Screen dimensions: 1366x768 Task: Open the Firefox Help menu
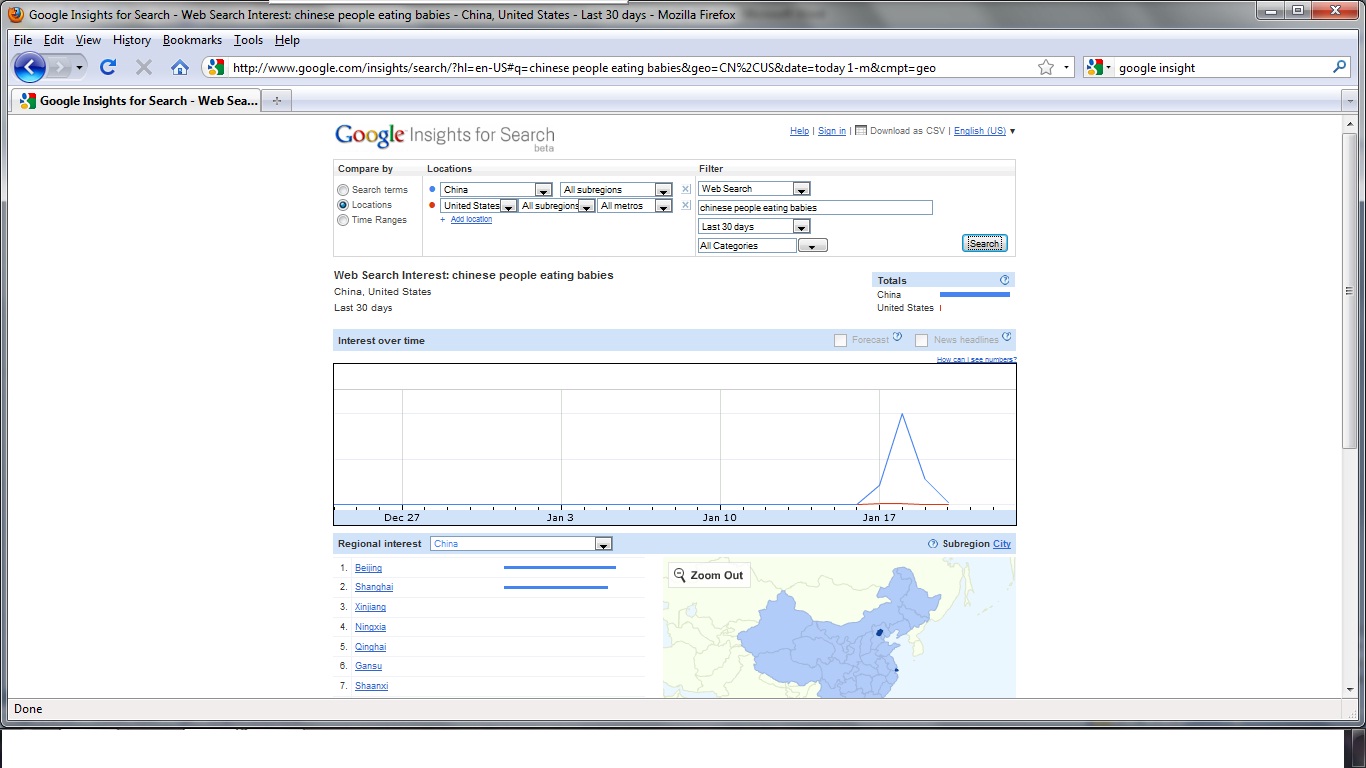click(x=287, y=40)
